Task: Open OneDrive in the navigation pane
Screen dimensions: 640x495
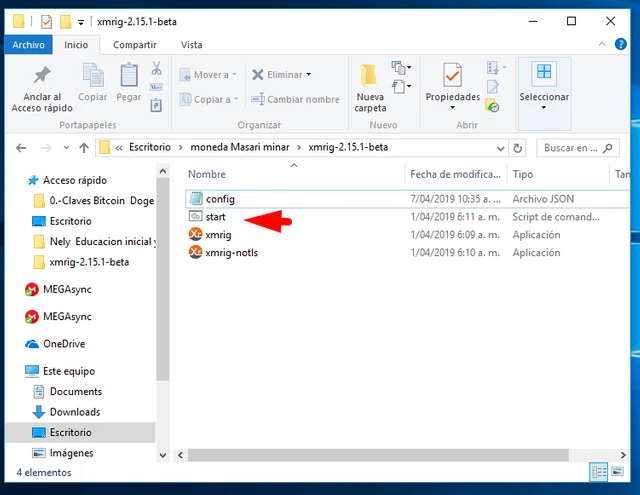Action: [x=55, y=344]
